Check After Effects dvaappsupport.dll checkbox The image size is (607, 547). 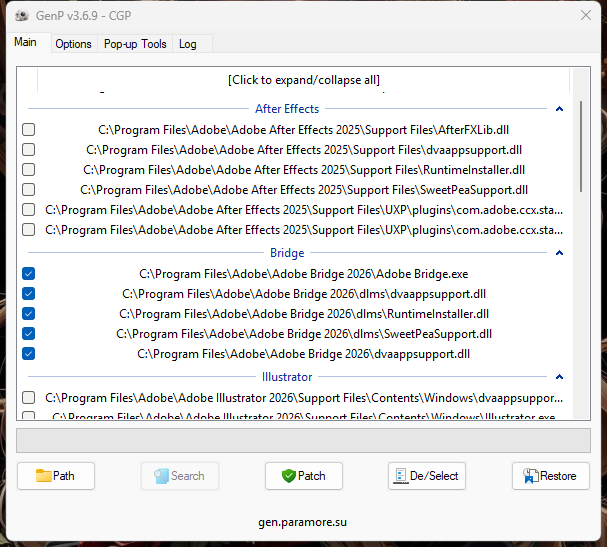click(x=29, y=149)
